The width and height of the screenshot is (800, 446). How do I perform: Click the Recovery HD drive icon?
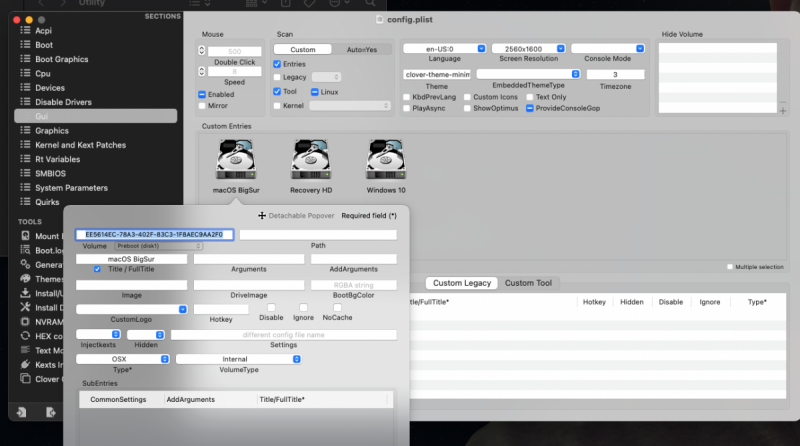point(311,161)
